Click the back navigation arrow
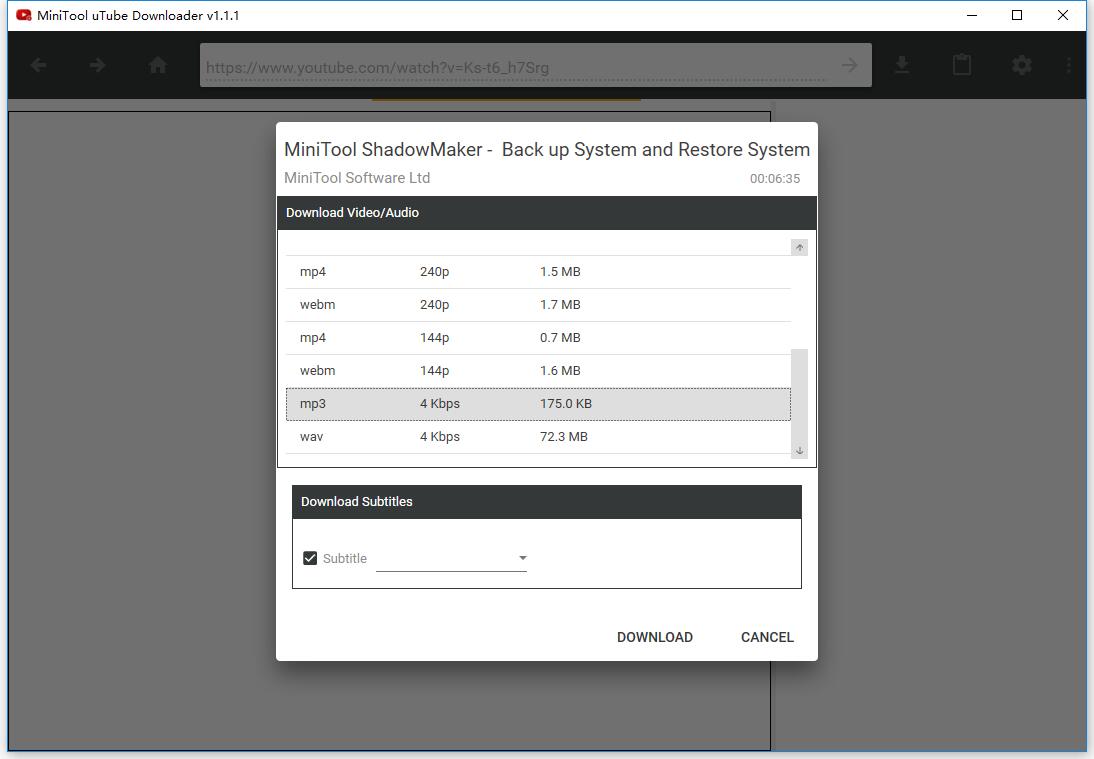Screen dimensions: 1094x759 (39, 66)
